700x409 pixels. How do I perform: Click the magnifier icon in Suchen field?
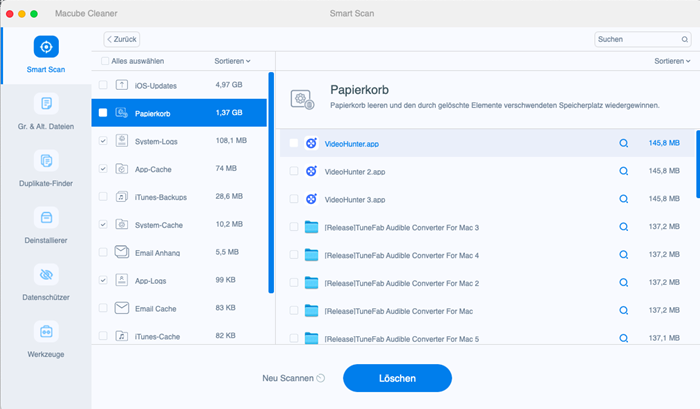coord(684,39)
